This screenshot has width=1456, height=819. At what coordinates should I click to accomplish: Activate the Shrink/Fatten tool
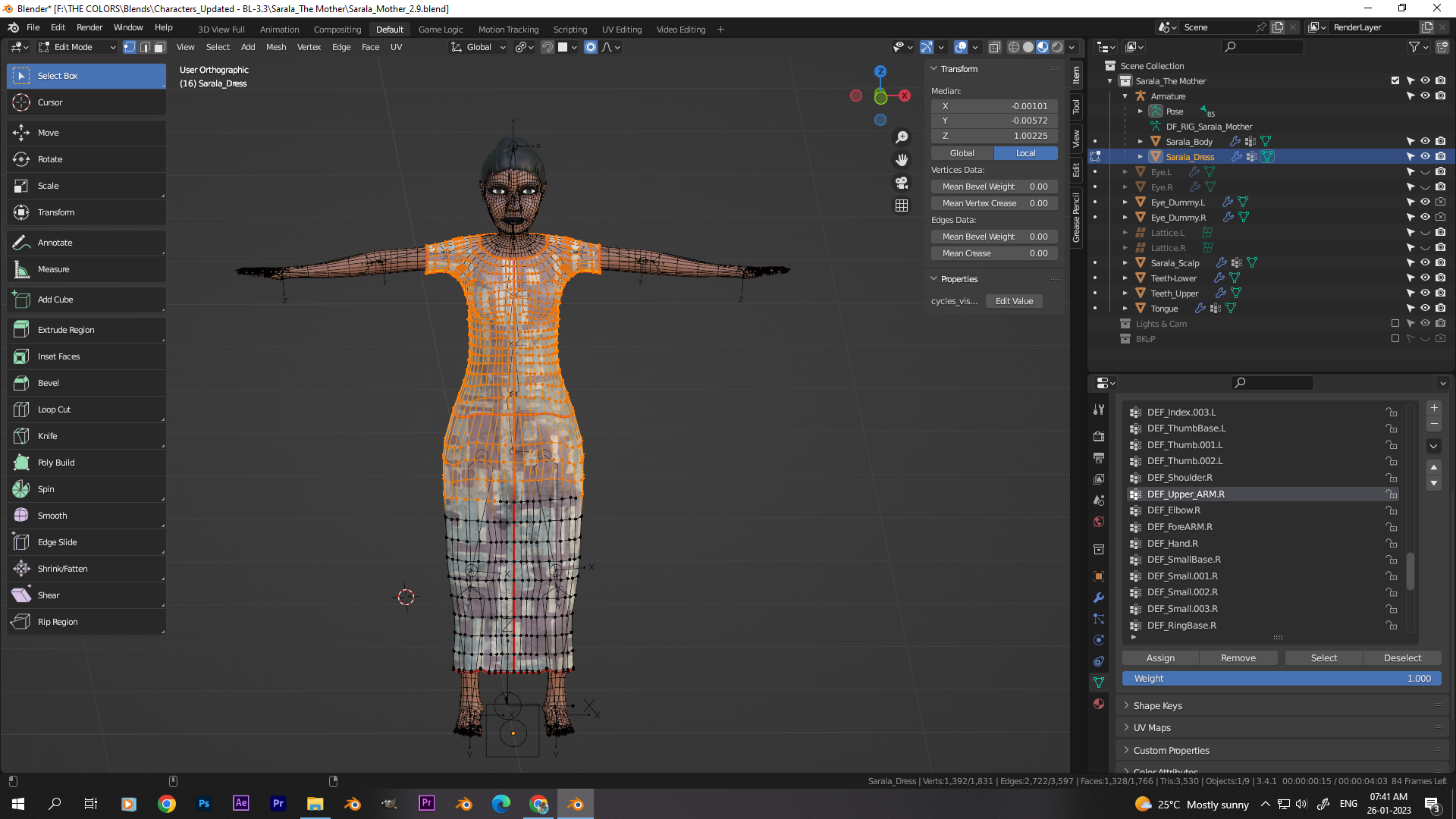[x=86, y=569]
